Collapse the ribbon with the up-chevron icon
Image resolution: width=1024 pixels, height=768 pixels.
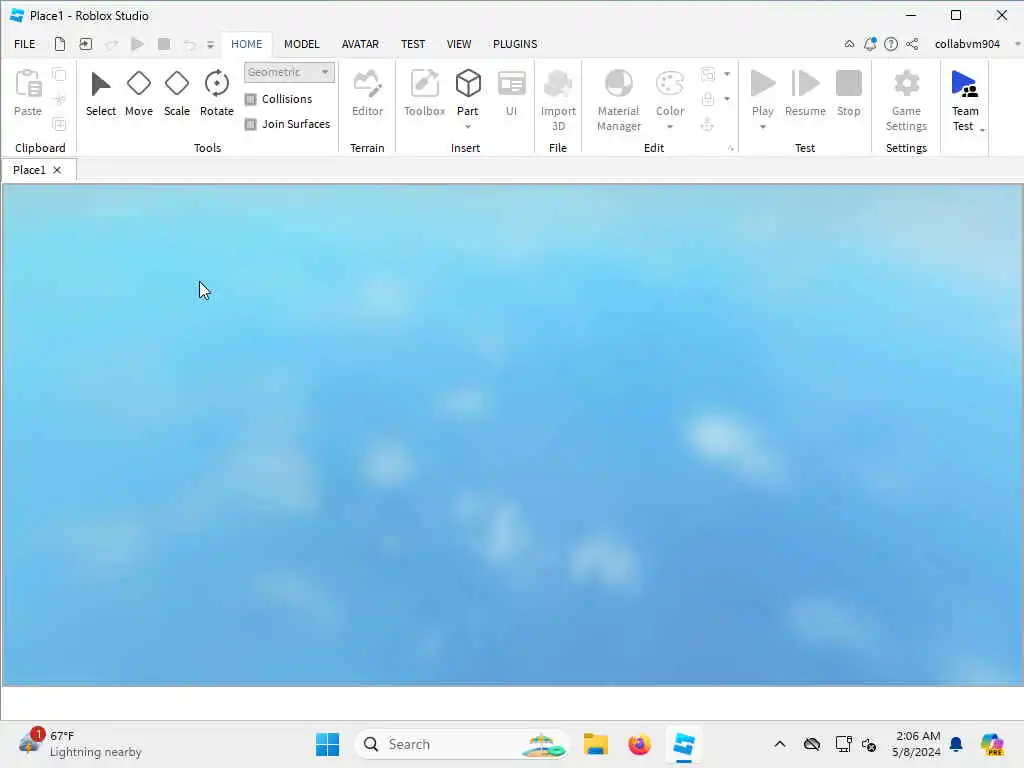pyautogui.click(x=849, y=44)
